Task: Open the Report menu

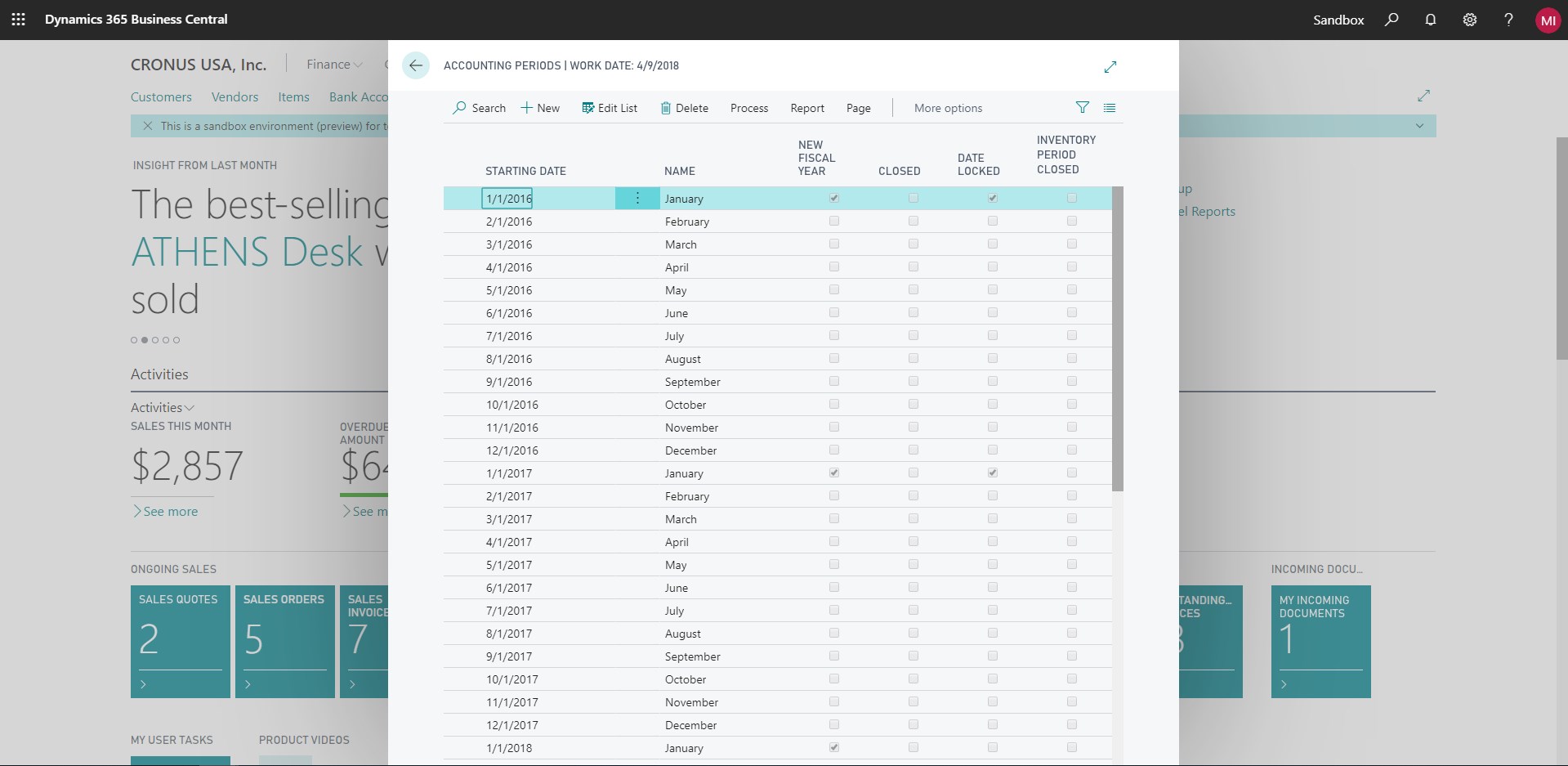Action: point(807,108)
